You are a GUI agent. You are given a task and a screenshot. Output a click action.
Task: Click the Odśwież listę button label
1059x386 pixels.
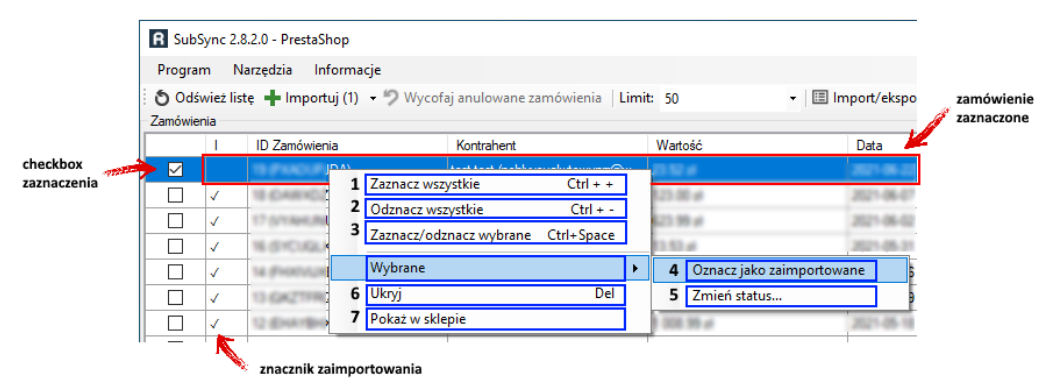[x=214, y=99]
